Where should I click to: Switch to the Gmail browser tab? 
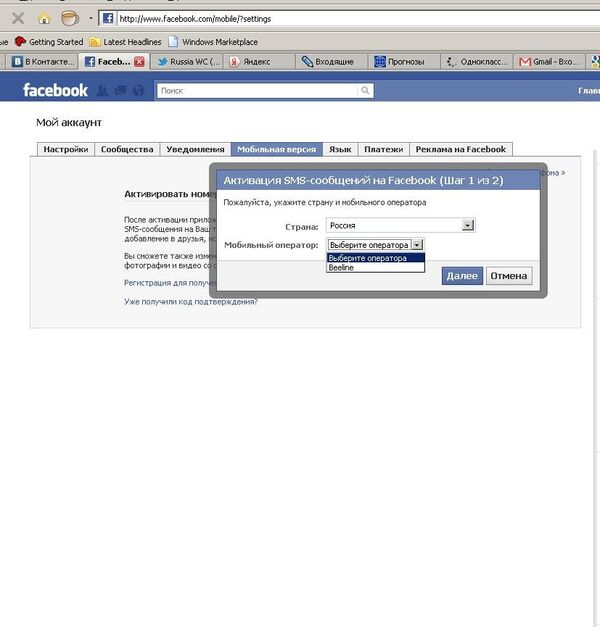point(549,62)
